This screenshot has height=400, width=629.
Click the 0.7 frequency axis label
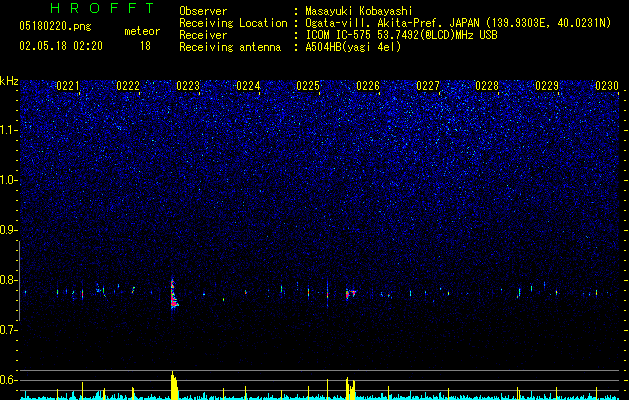[9, 330]
